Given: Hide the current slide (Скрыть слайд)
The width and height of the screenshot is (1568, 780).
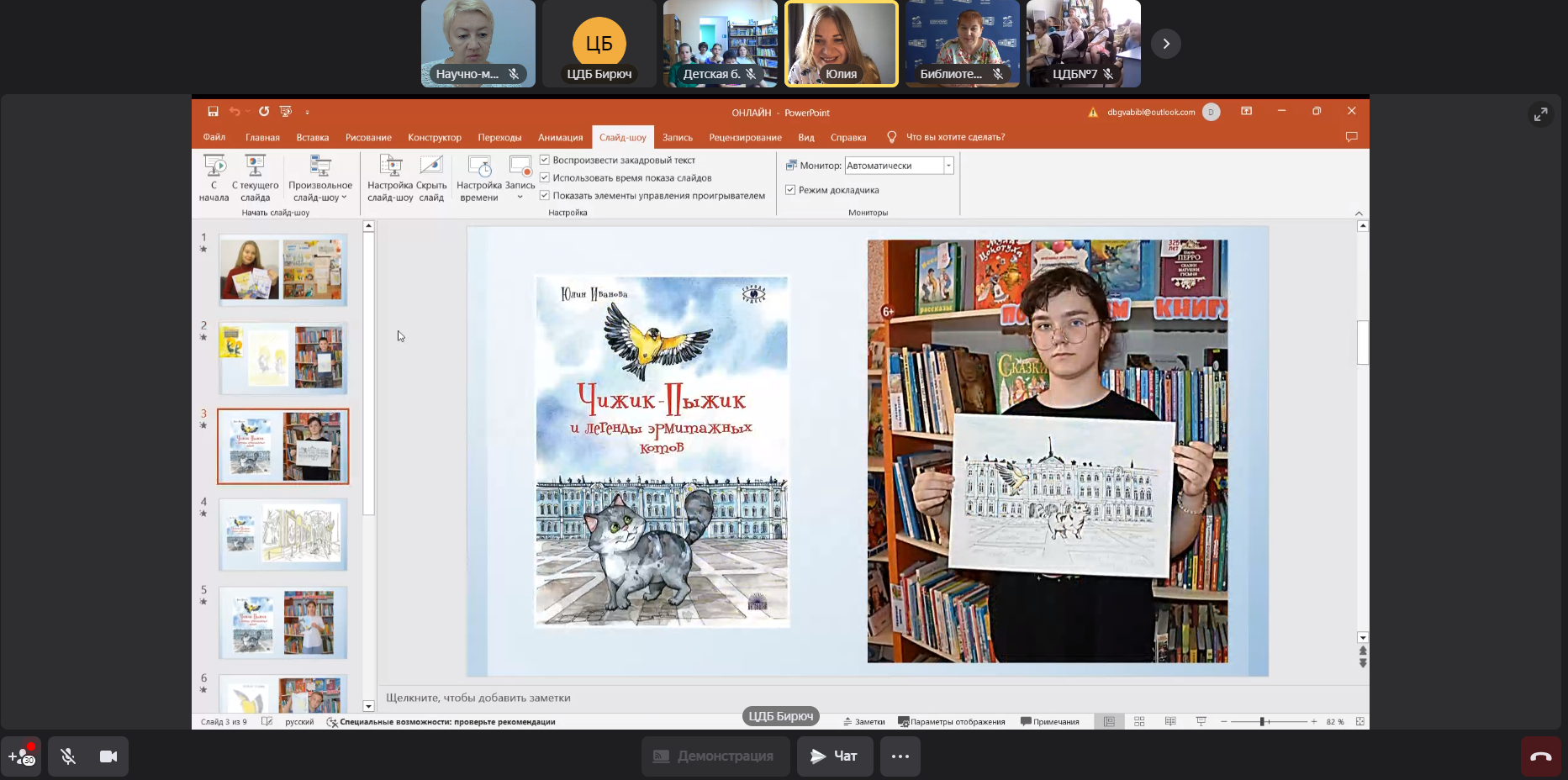Looking at the screenshot, I should [431, 178].
